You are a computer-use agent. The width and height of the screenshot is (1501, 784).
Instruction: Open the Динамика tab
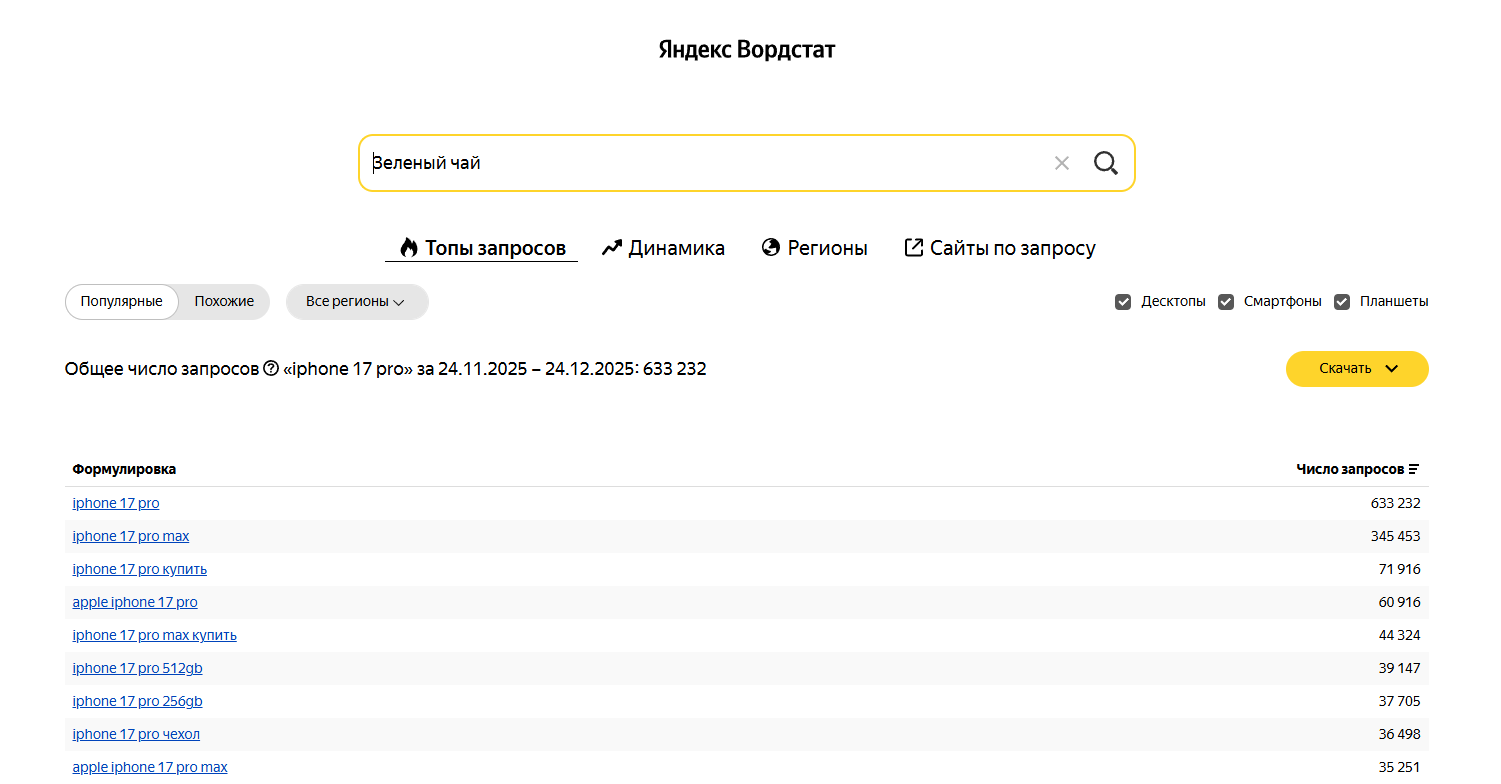tap(676, 248)
